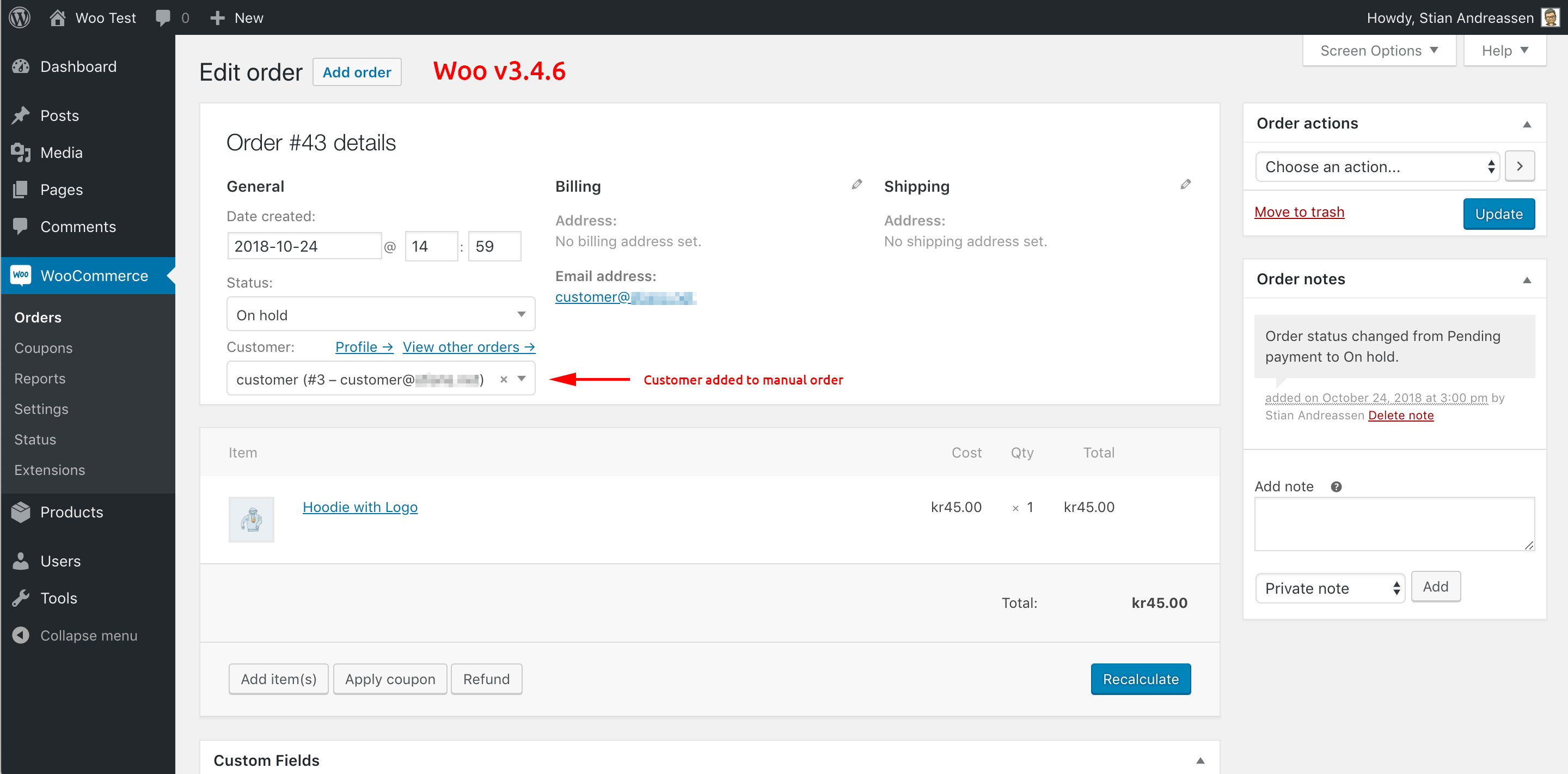Open the Products menu
Image resolution: width=1568 pixels, height=774 pixels.
coord(88,512)
